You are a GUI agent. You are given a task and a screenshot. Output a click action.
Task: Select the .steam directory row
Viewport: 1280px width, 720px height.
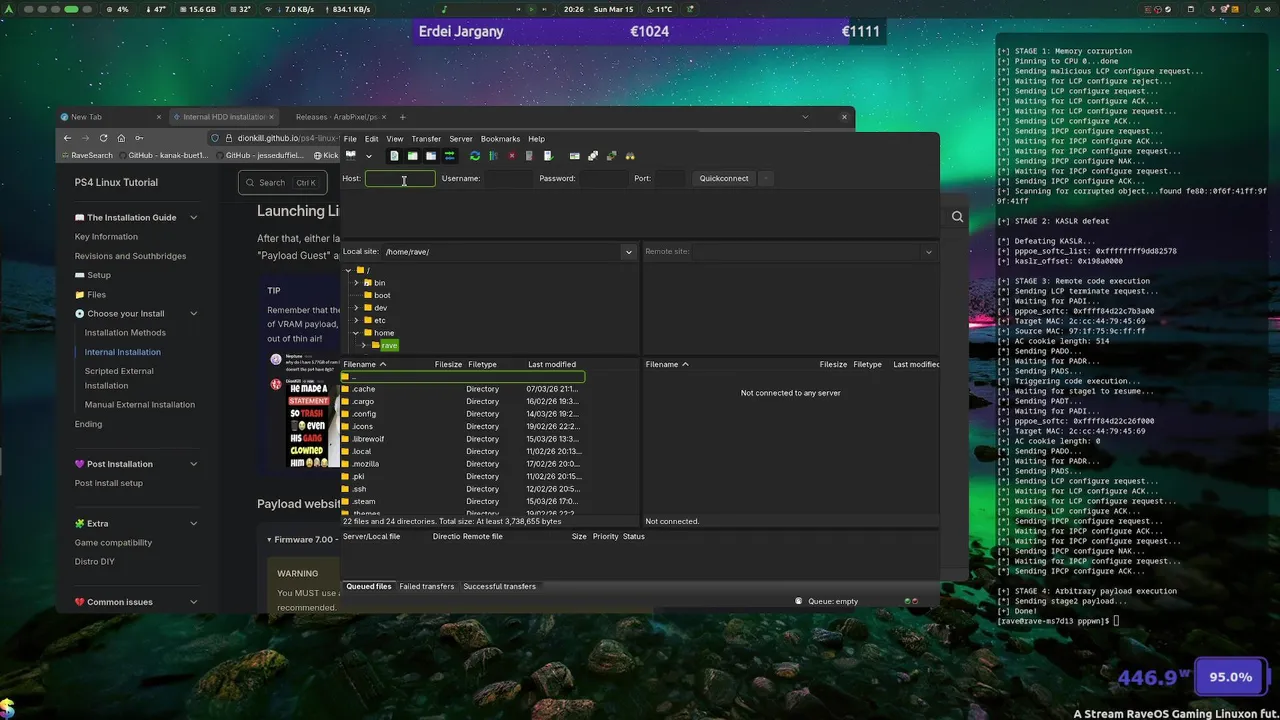click(x=463, y=501)
